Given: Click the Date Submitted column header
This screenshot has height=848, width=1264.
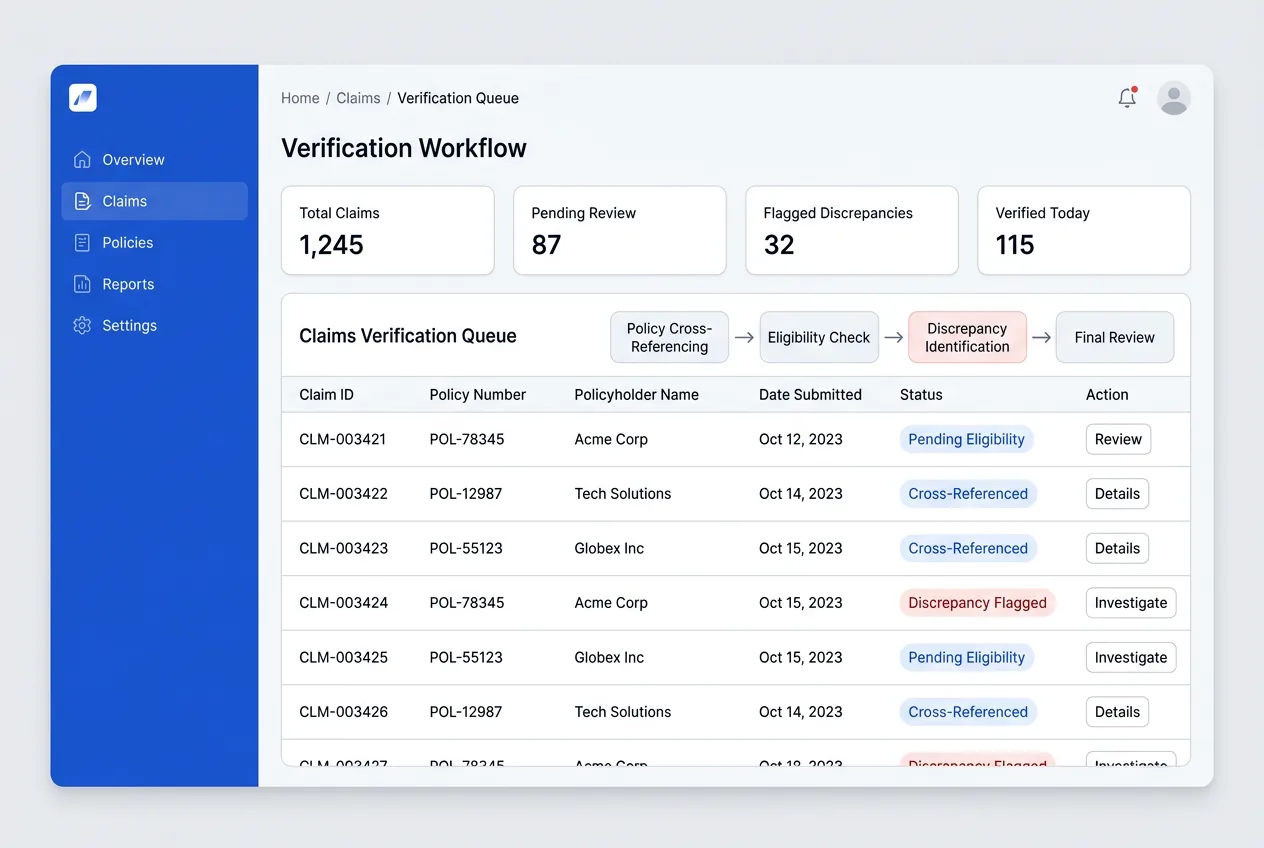Looking at the screenshot, I should click(x=810, y=394).
